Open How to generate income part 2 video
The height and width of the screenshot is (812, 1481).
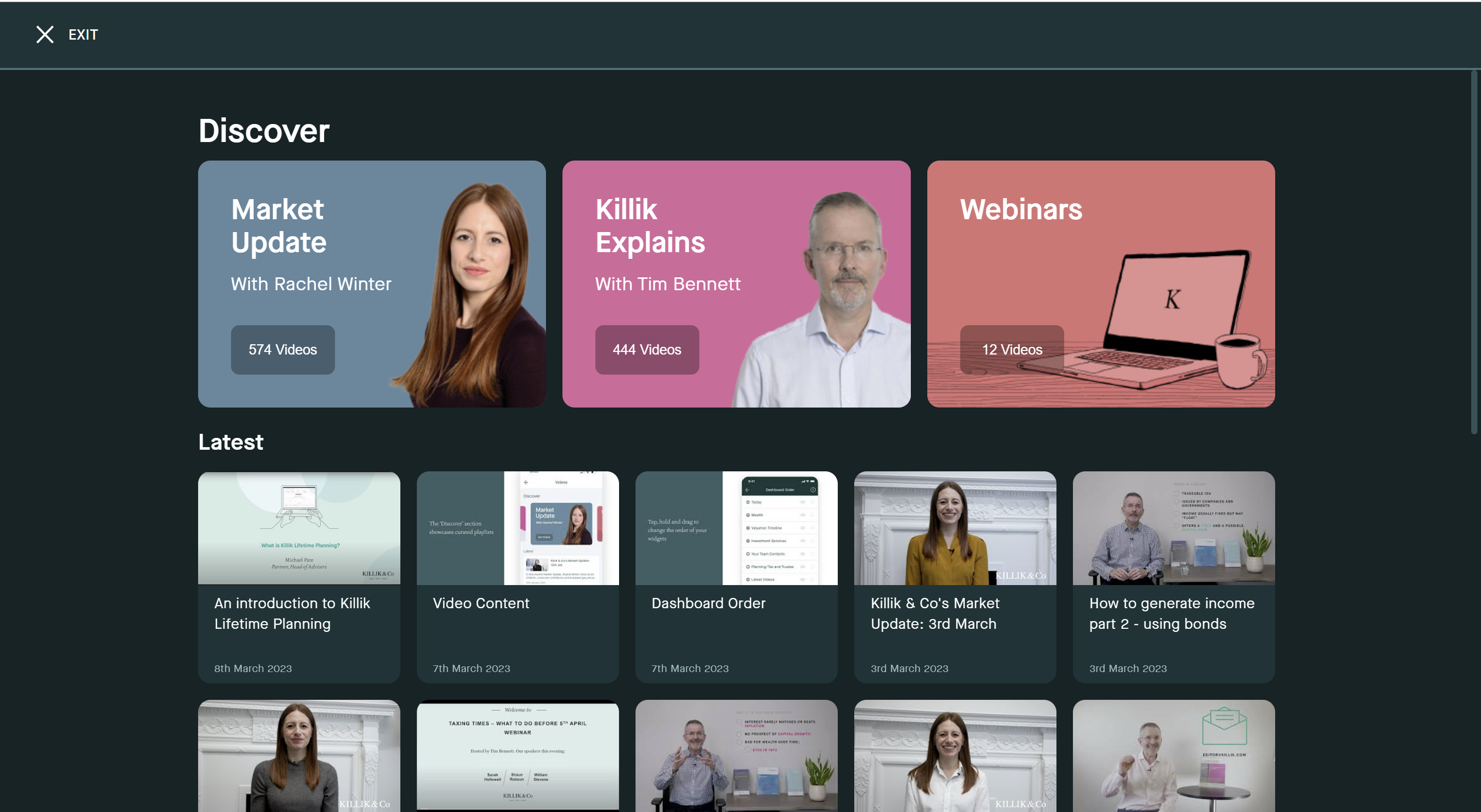(x=1173, y=527)
